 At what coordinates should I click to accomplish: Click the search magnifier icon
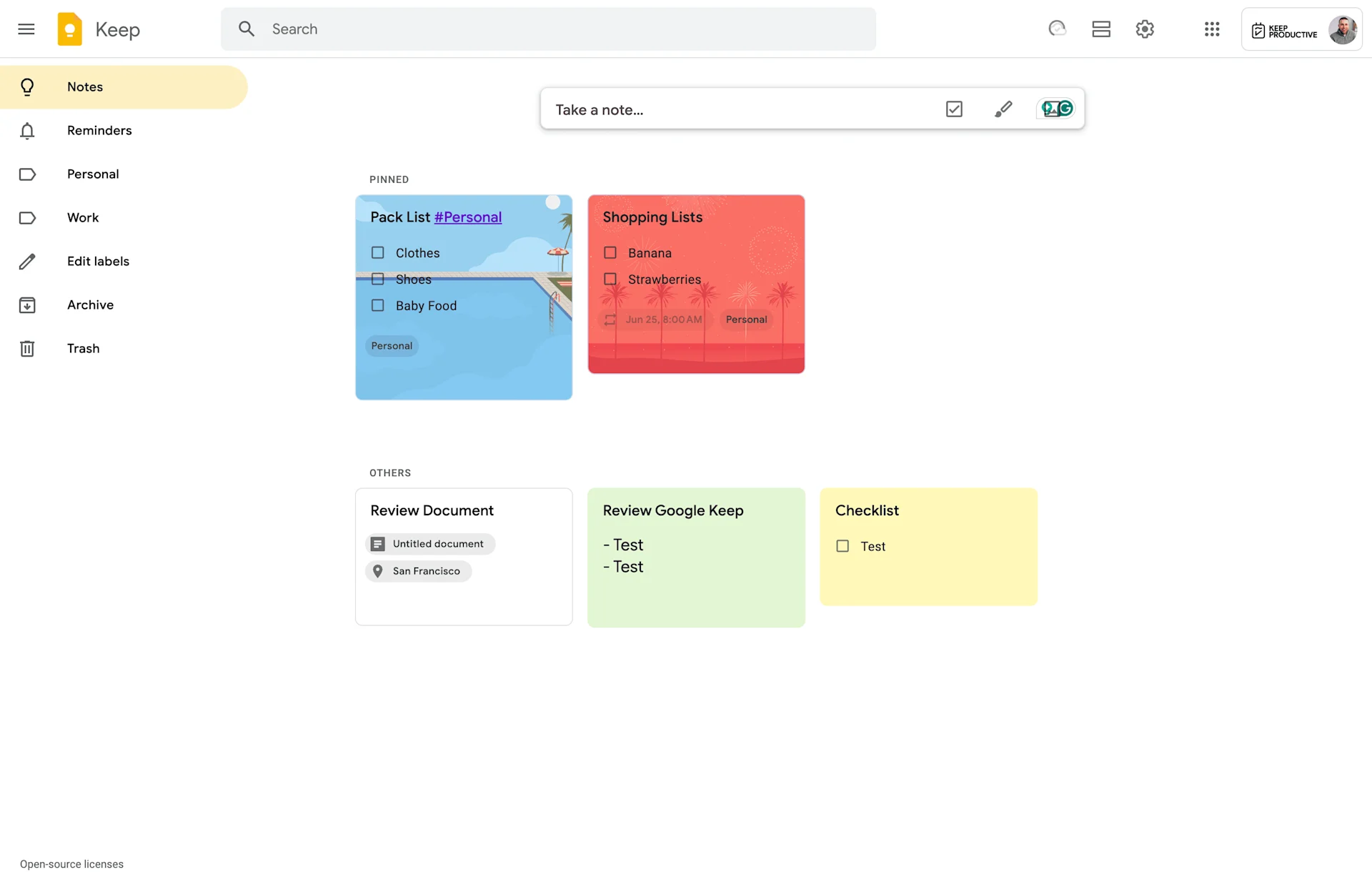click(x=247, y=29)
